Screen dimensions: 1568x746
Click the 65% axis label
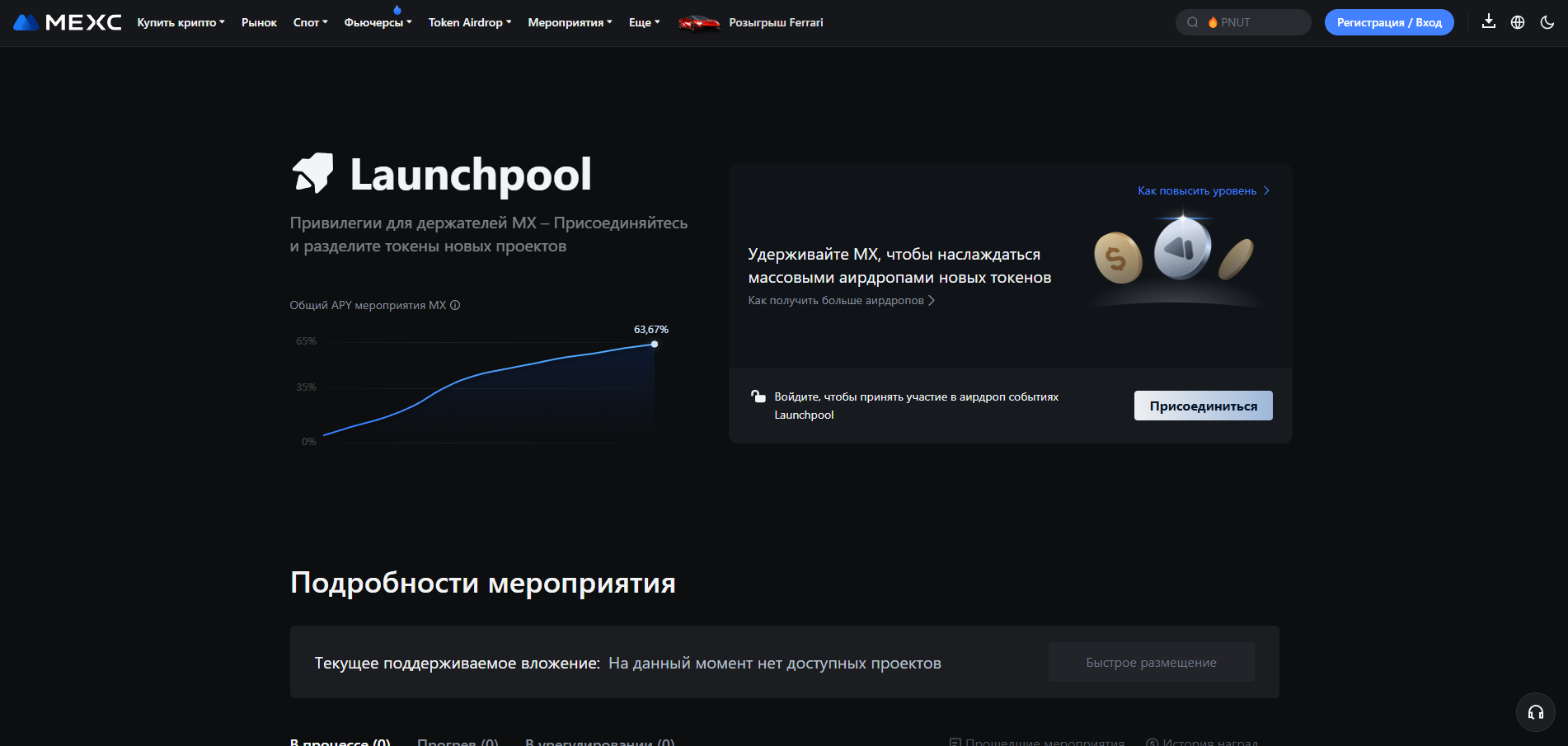[x=306, y=340]
